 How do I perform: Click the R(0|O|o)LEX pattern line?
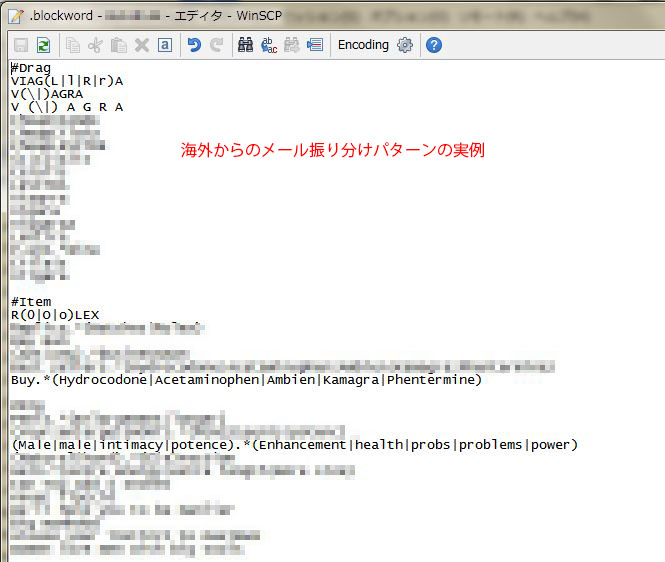(x=55, y=315)
